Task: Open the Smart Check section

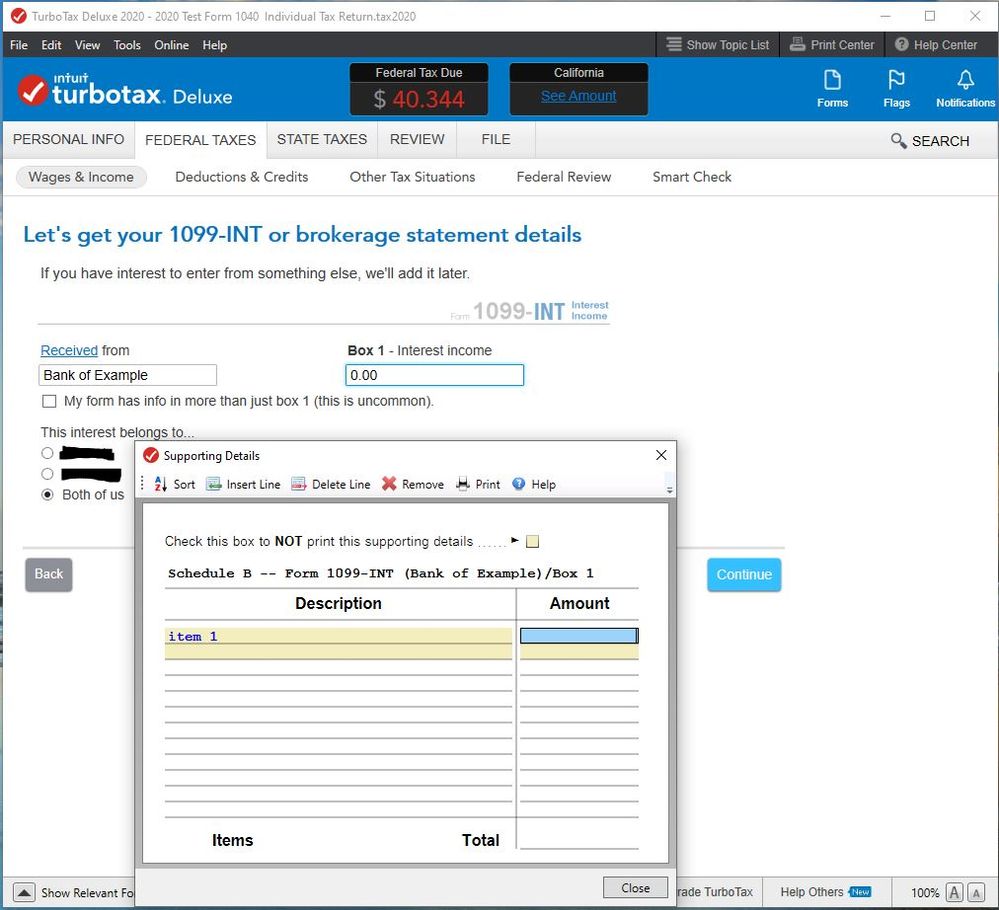Action: pos(692,177)
